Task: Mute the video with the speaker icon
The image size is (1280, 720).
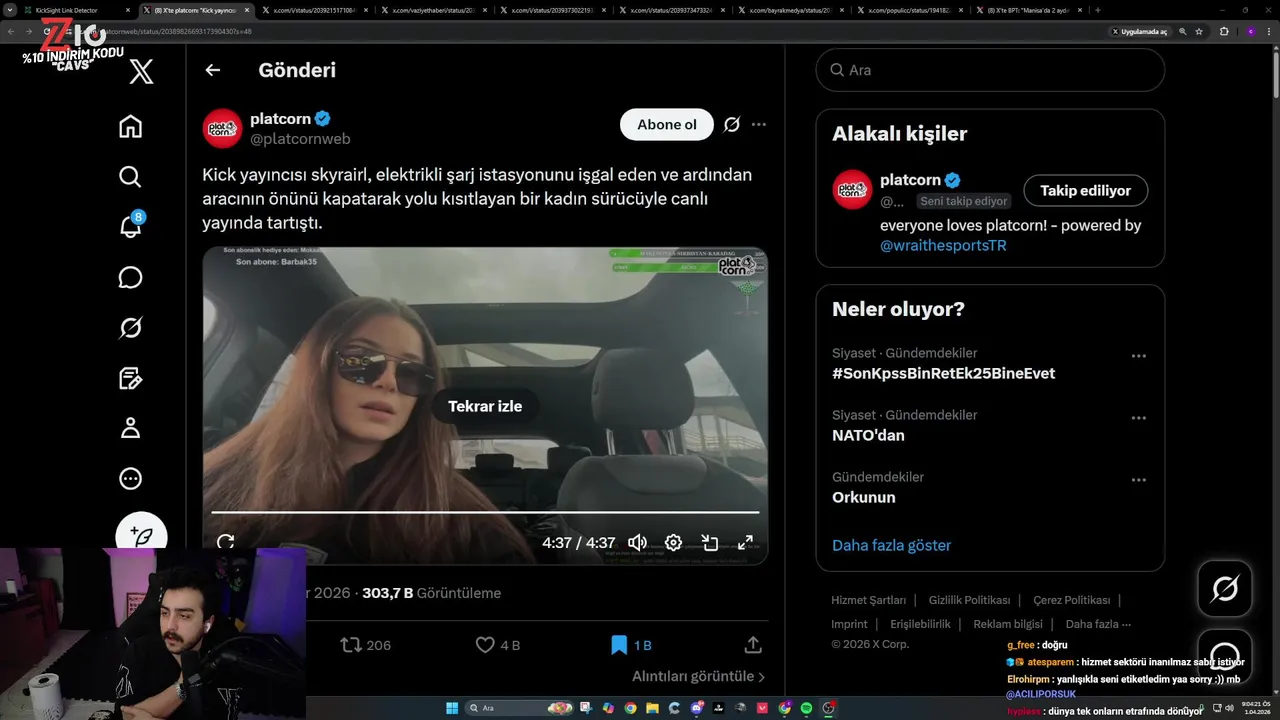Action: click(637, 542)
